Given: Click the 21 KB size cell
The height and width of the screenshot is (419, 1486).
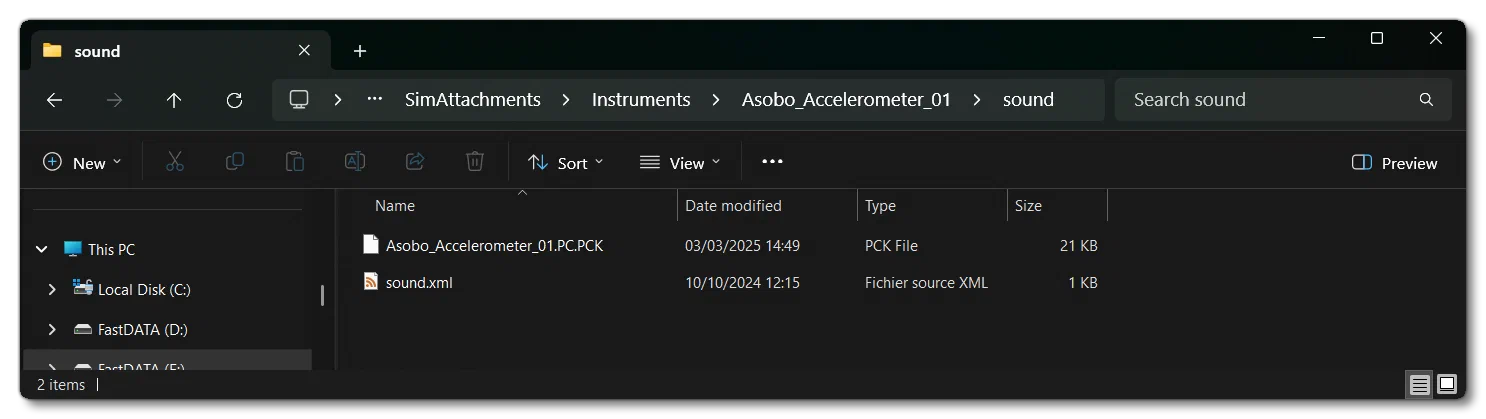Looking at the screenshot, I should [1079, 245].
